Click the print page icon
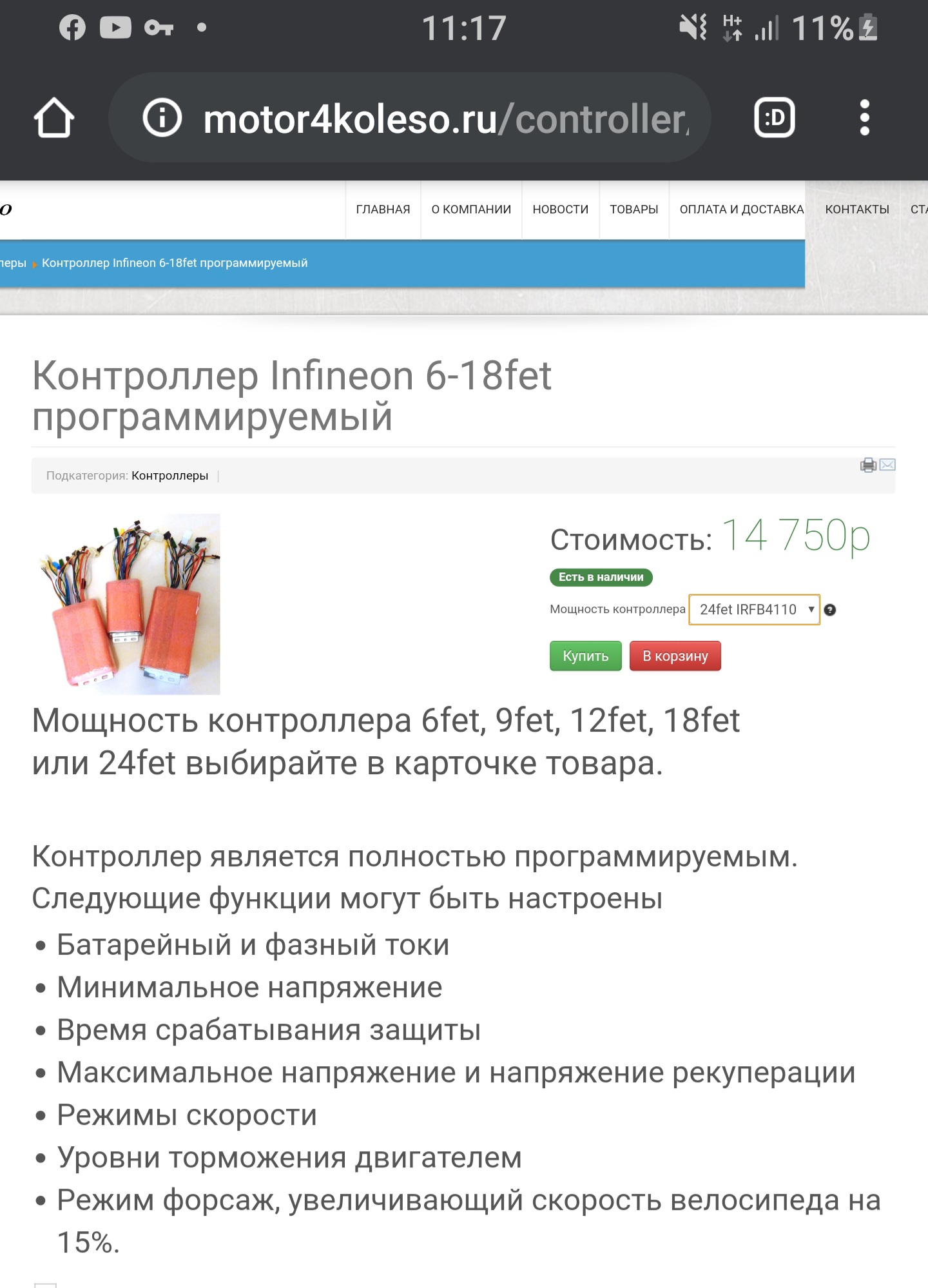The width and height of the screenshot is (928, 1288). coord(868,465)
